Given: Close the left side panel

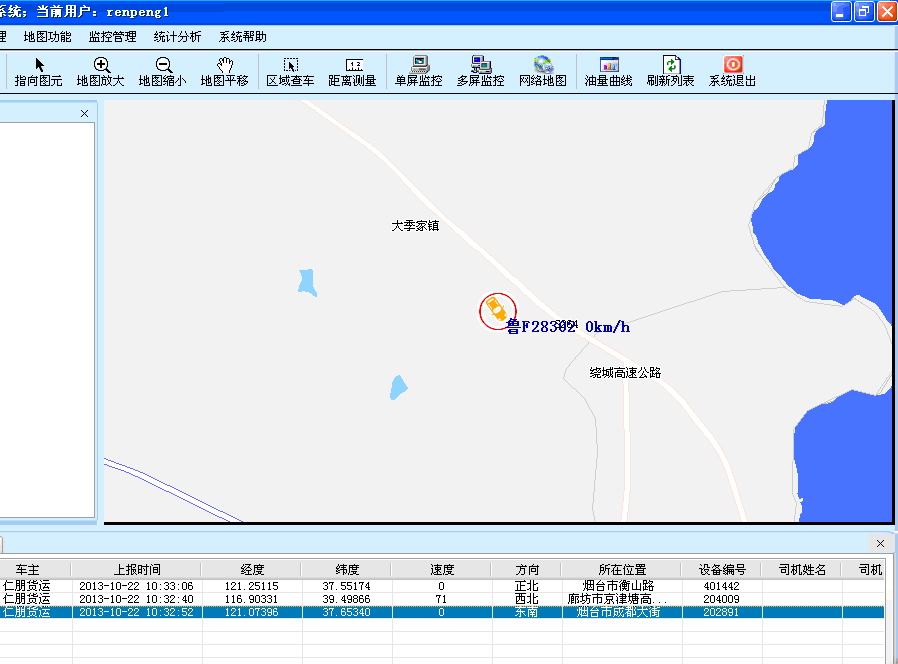Looking at the screenshot, I should [84, 114].
